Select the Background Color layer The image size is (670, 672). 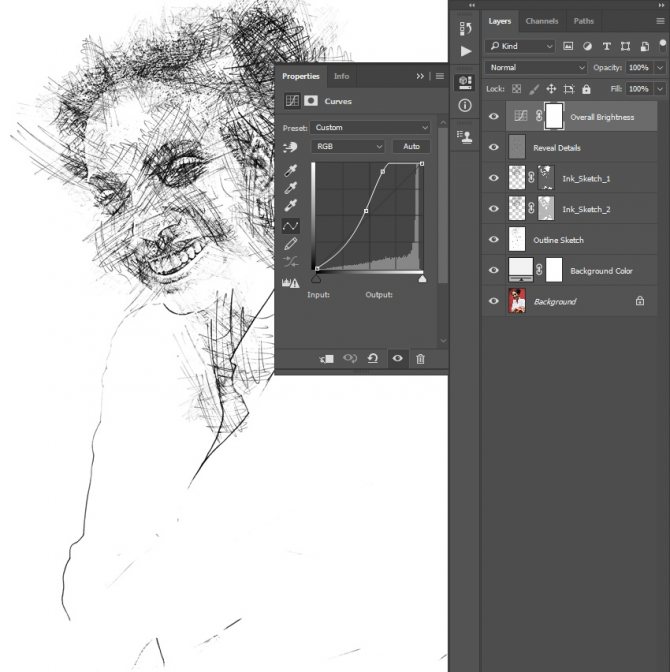[x=602, y=271]
